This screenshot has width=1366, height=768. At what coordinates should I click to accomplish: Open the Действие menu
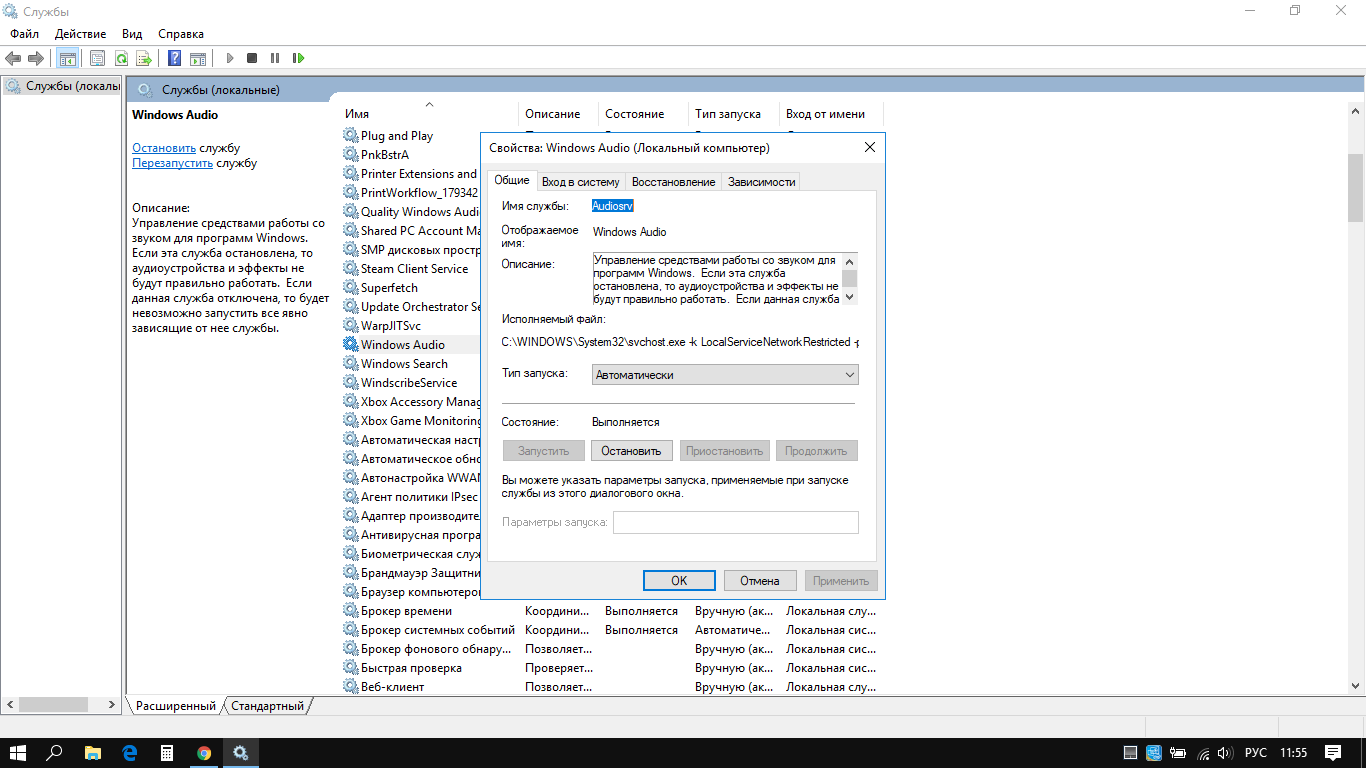pyautogui.click(x=80, y=34)
